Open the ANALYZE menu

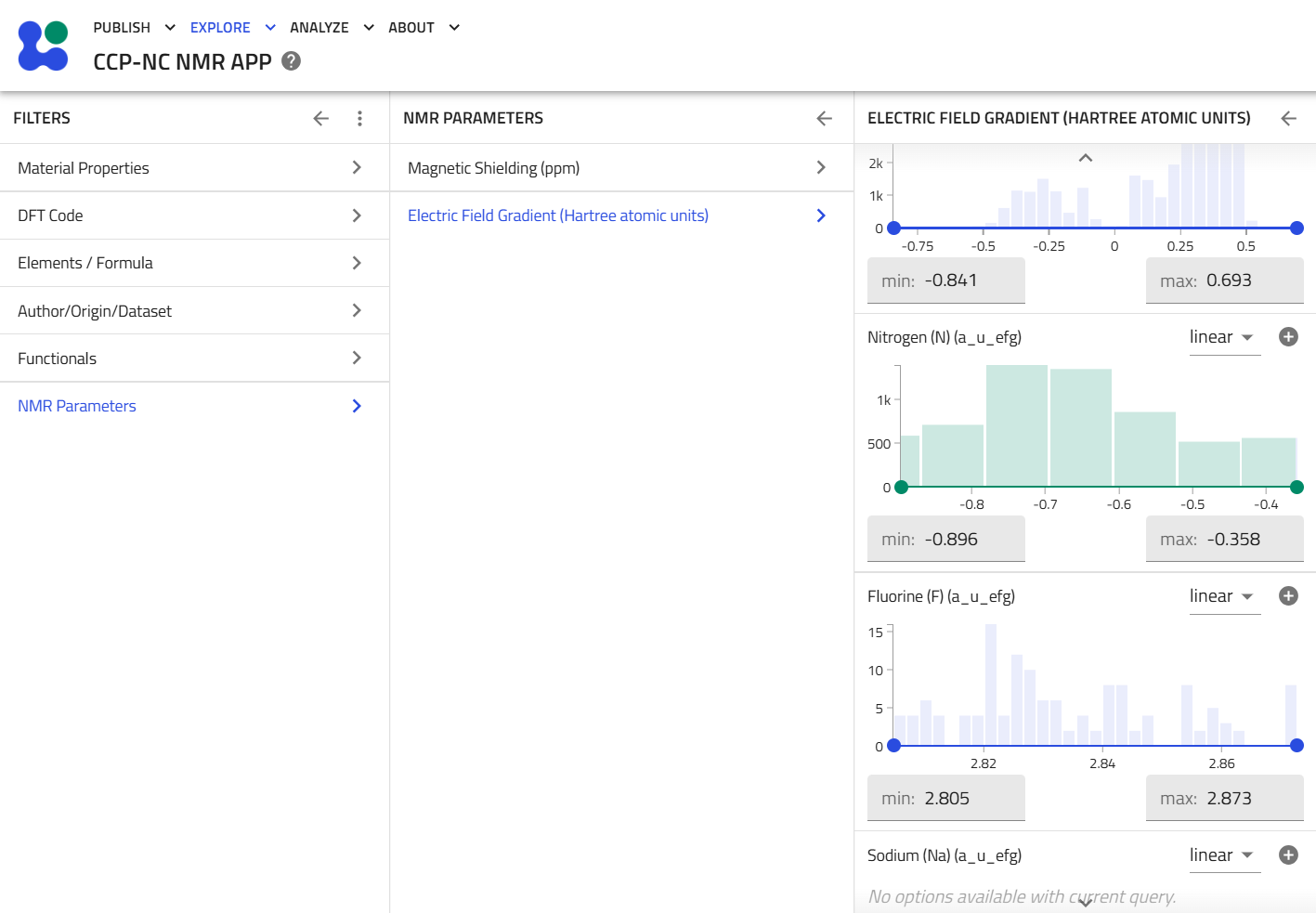pos(332,28)
